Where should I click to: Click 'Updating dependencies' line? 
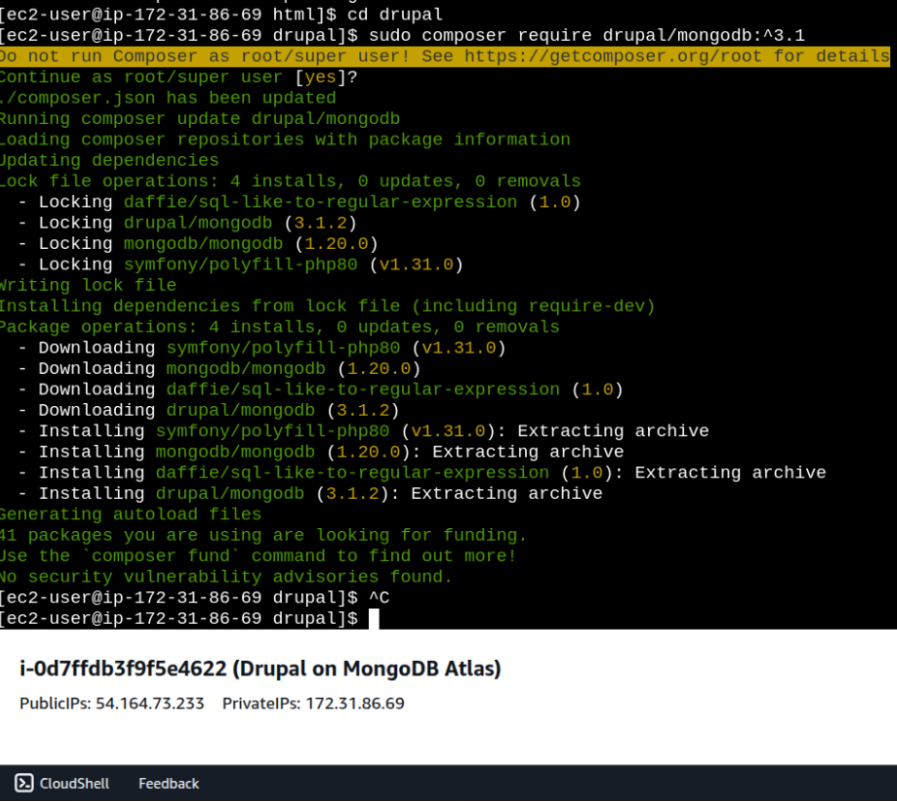pos(109,160)
